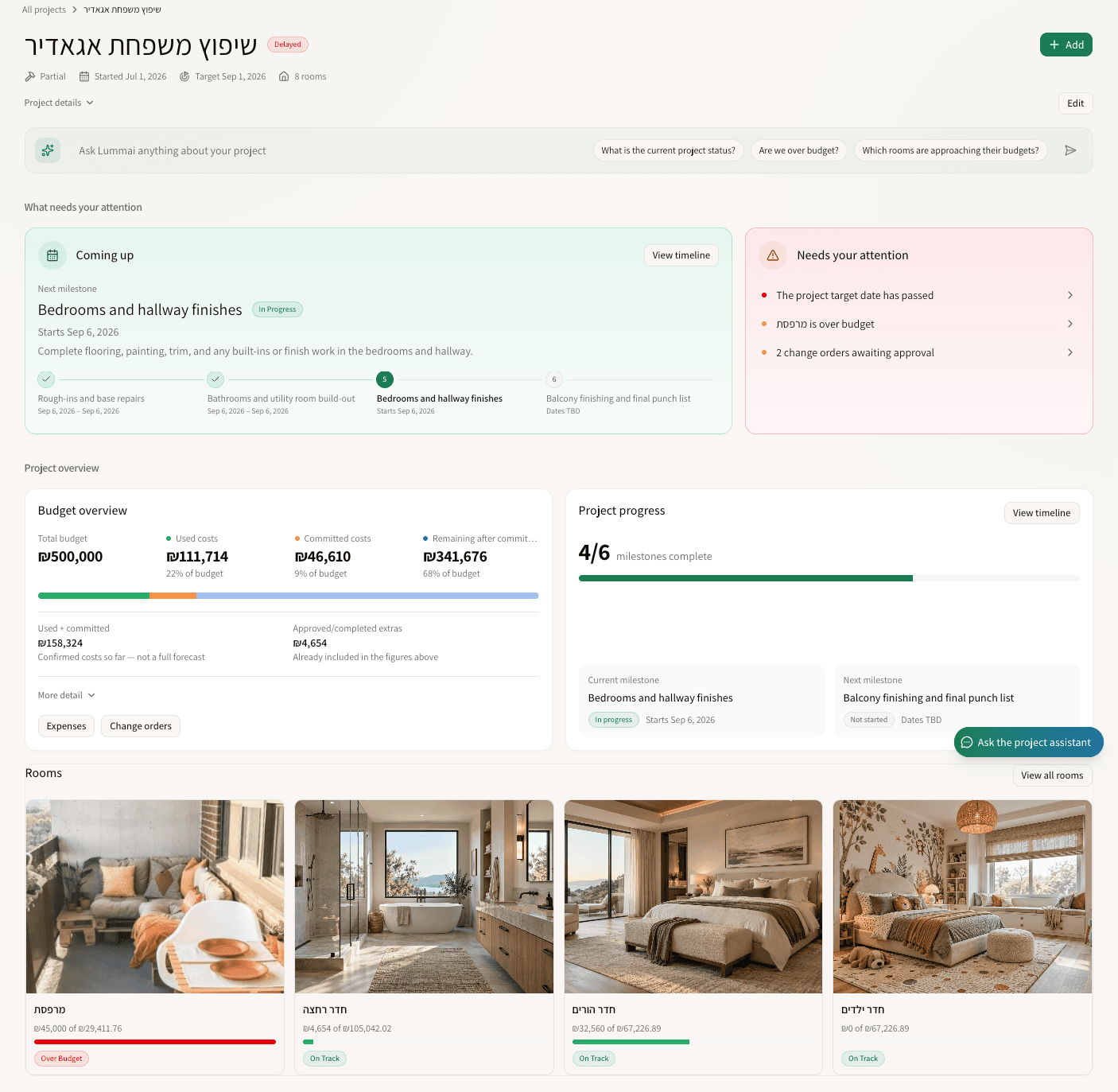Choose 'Are we over budget?' suggestion
Image resolution: width=1118 pixels, height=1092 pixels.
coord(798,150)
